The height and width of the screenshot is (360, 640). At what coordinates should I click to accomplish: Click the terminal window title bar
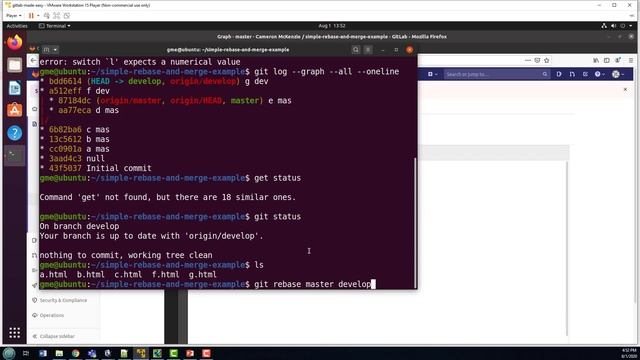[x=228, y=49]
